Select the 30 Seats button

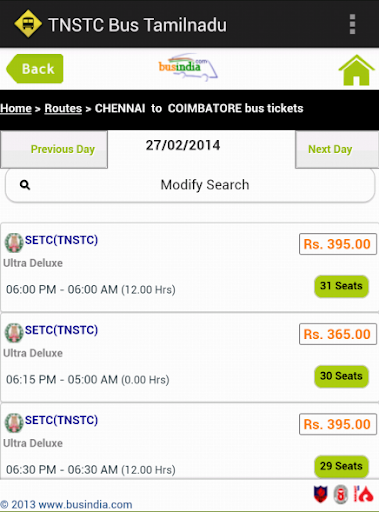click(341, 376)
